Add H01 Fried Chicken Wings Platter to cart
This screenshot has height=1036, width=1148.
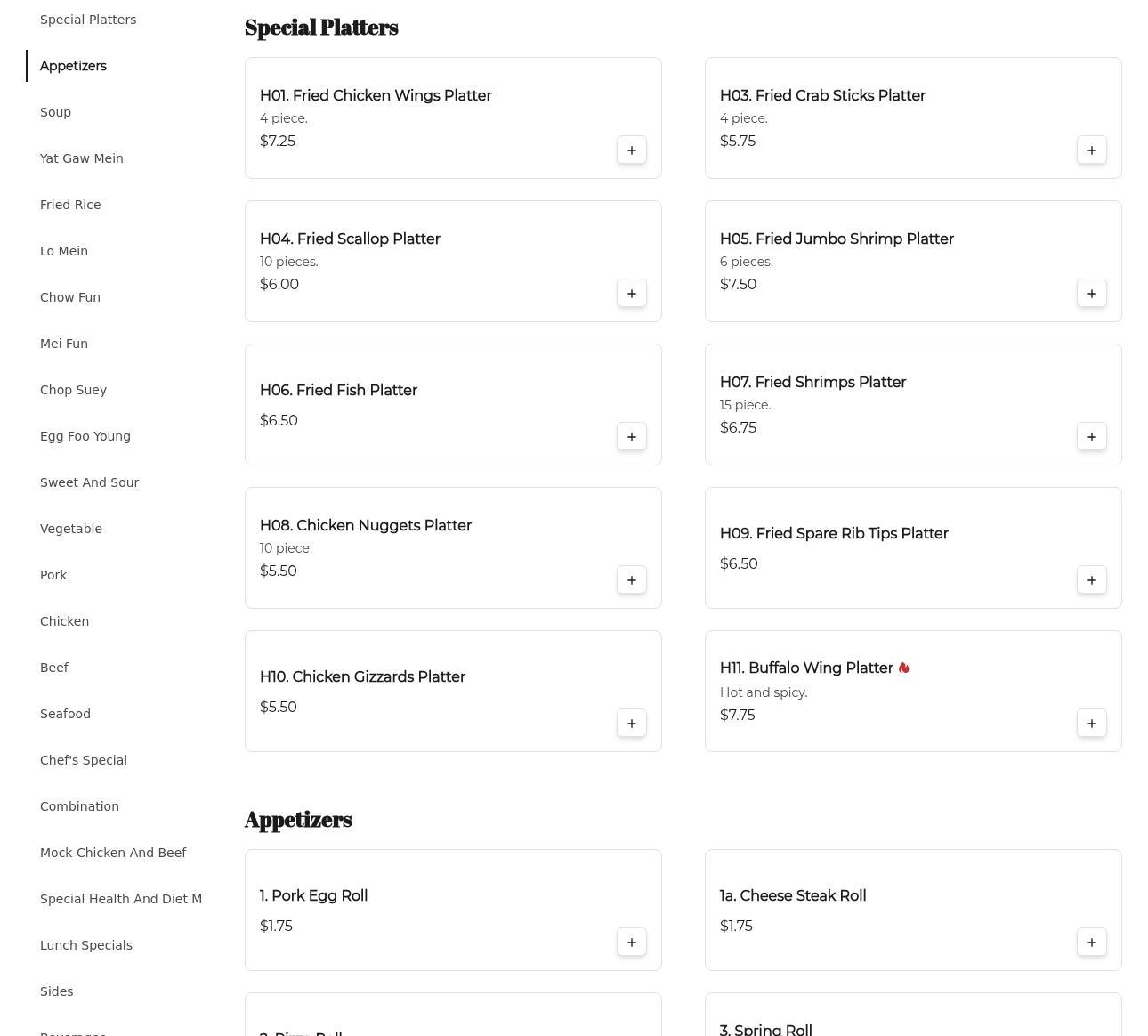(x=632, y=150)
